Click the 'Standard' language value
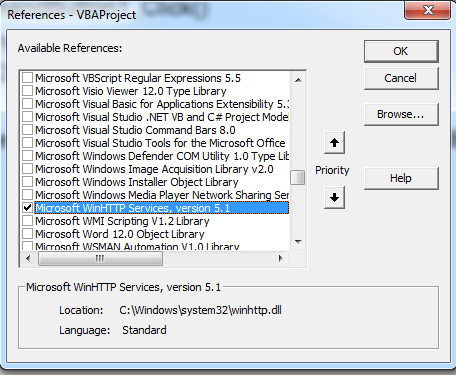 pyautogui.click(x=144, y=330)
